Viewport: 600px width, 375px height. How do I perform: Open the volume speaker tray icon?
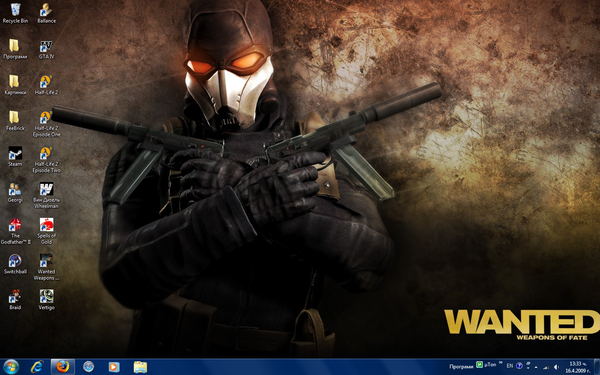point(556,367)
